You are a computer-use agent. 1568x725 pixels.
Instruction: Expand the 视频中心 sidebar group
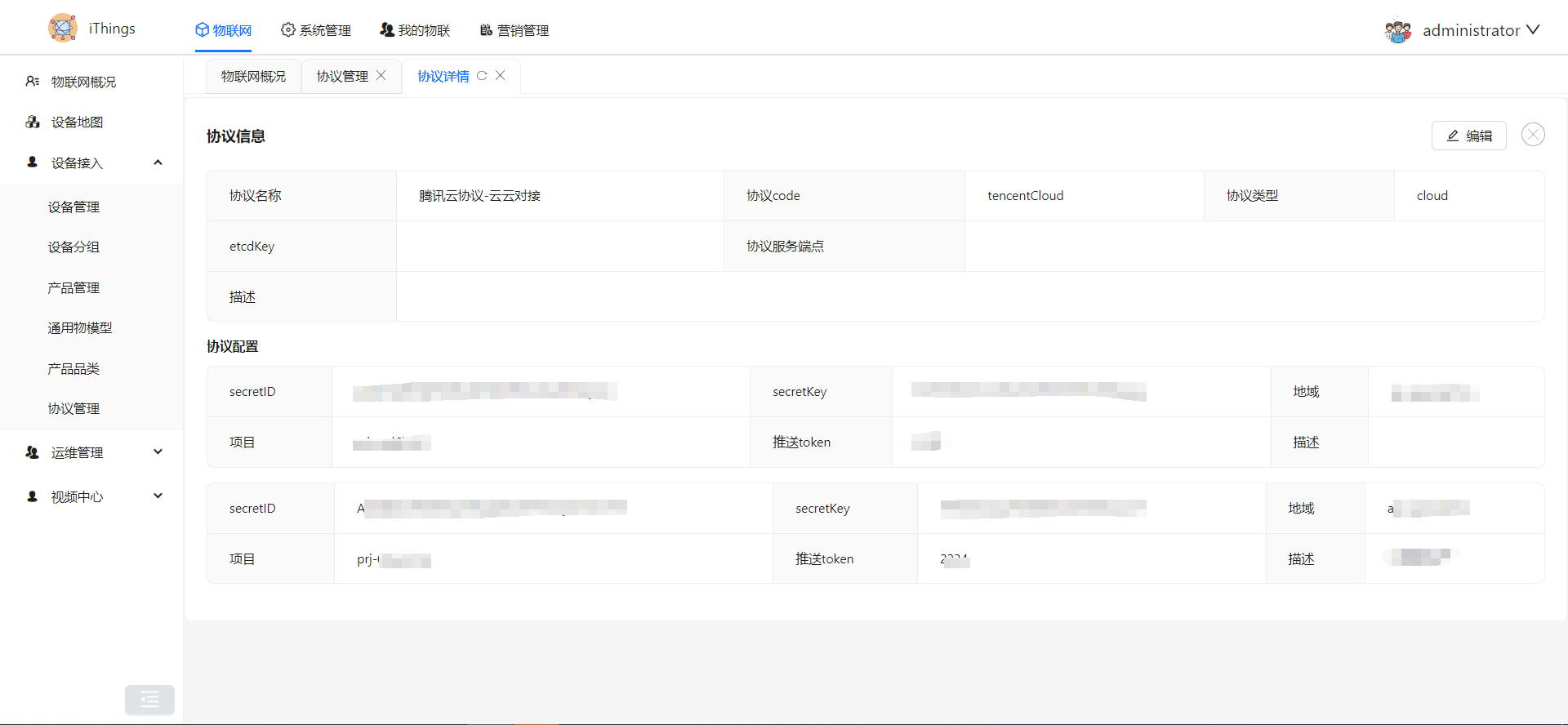point(158,496)
